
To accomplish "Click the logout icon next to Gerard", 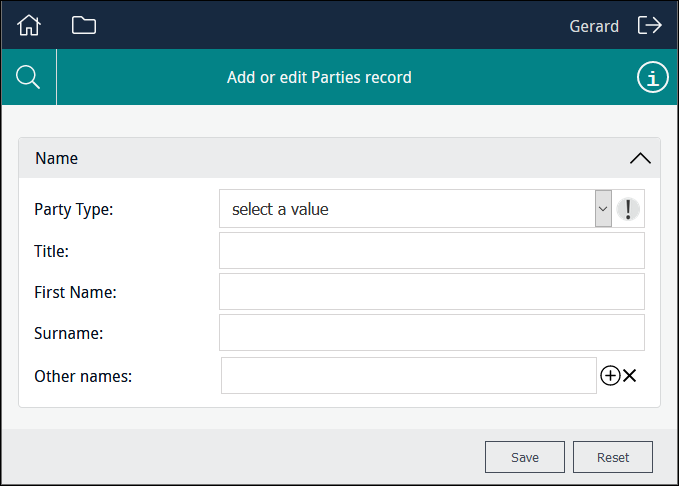I will click(650, 25).
